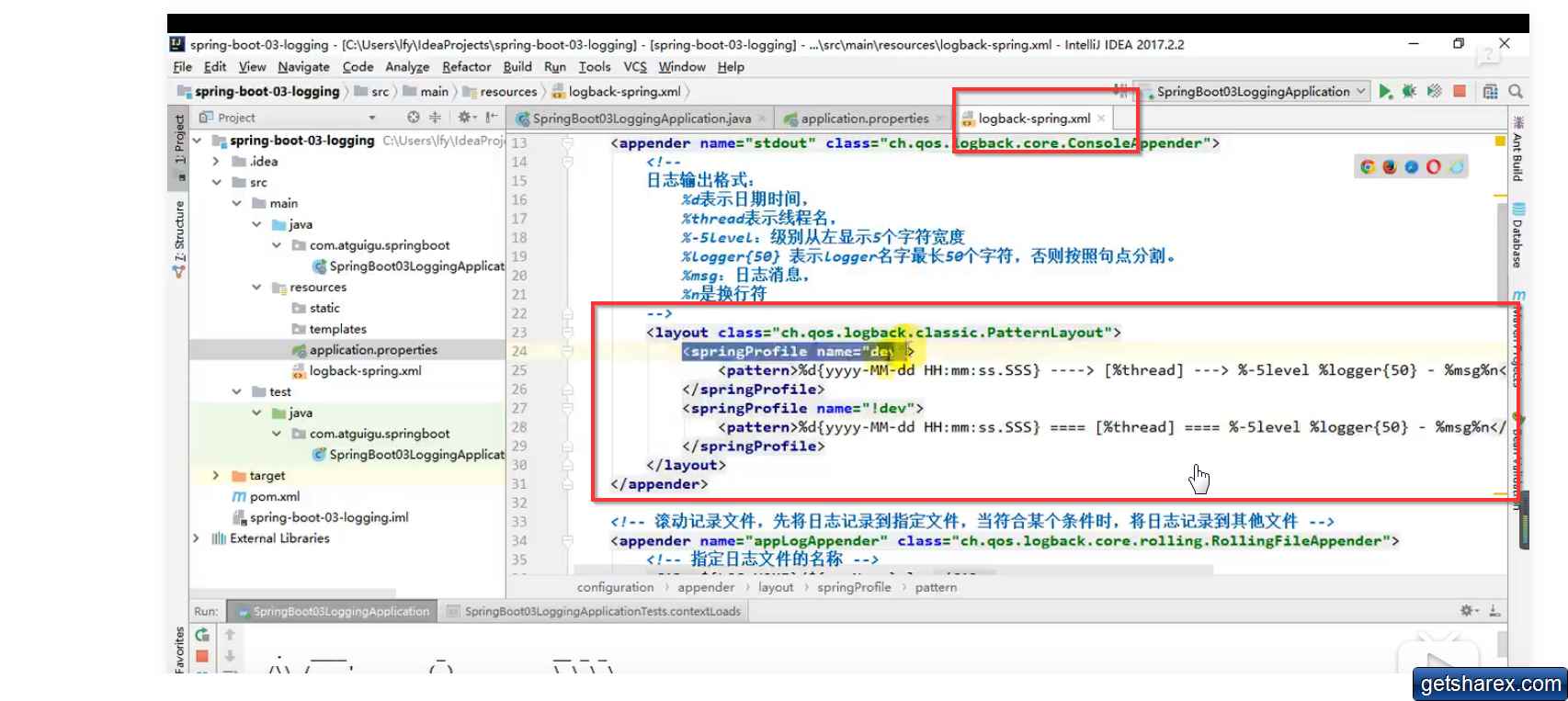Click 'springProfile' in editor breadcrumb
The image size is (1568, 701).
pyautogui.click(x=854, y=587)
